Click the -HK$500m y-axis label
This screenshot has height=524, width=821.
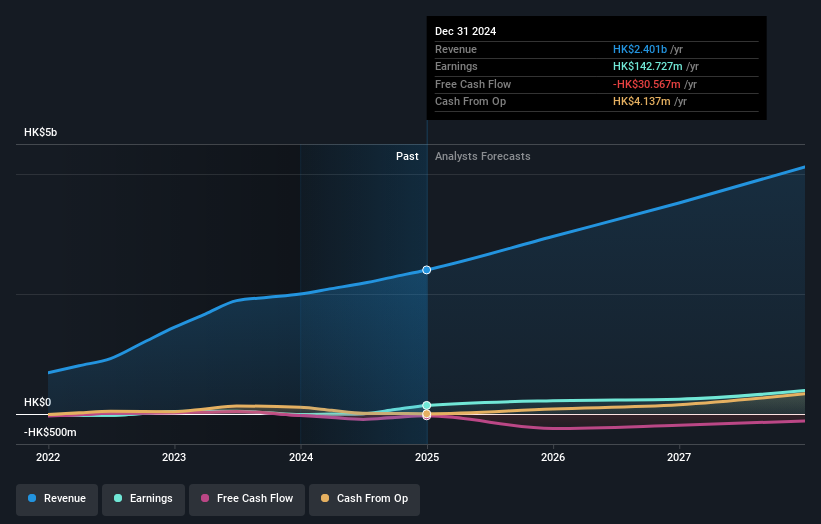tap(50, 433)
